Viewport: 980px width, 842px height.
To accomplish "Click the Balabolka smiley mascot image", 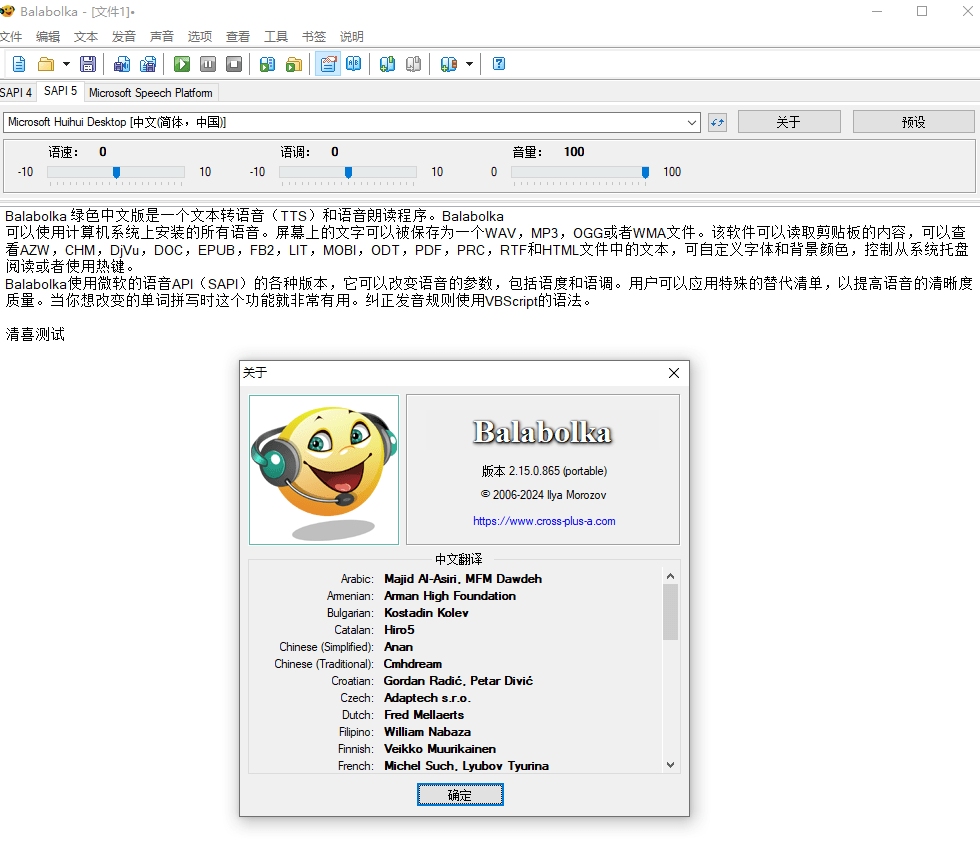I will click(324, 470).
